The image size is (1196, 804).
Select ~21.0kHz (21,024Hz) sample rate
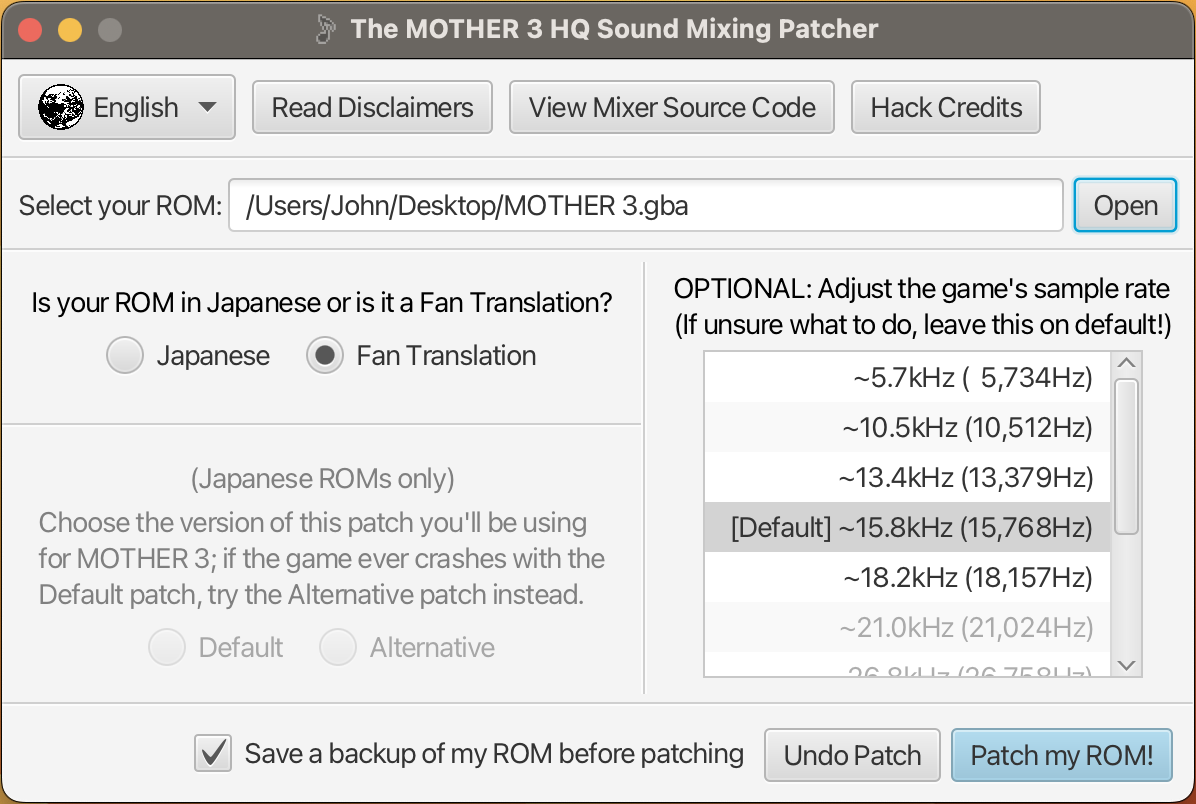(x=907, y=627)
